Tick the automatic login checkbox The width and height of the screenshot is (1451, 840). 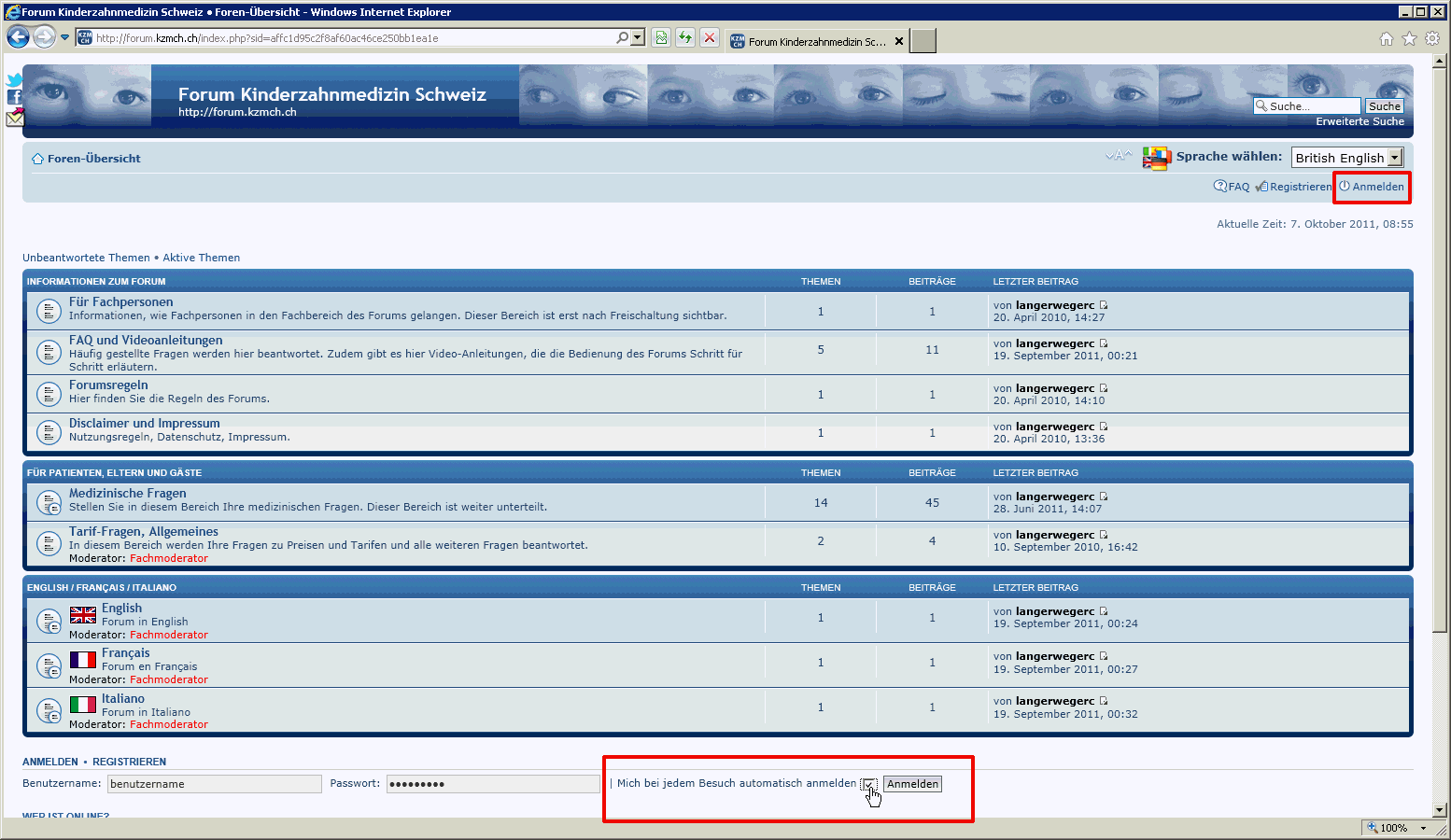(868, 784)
